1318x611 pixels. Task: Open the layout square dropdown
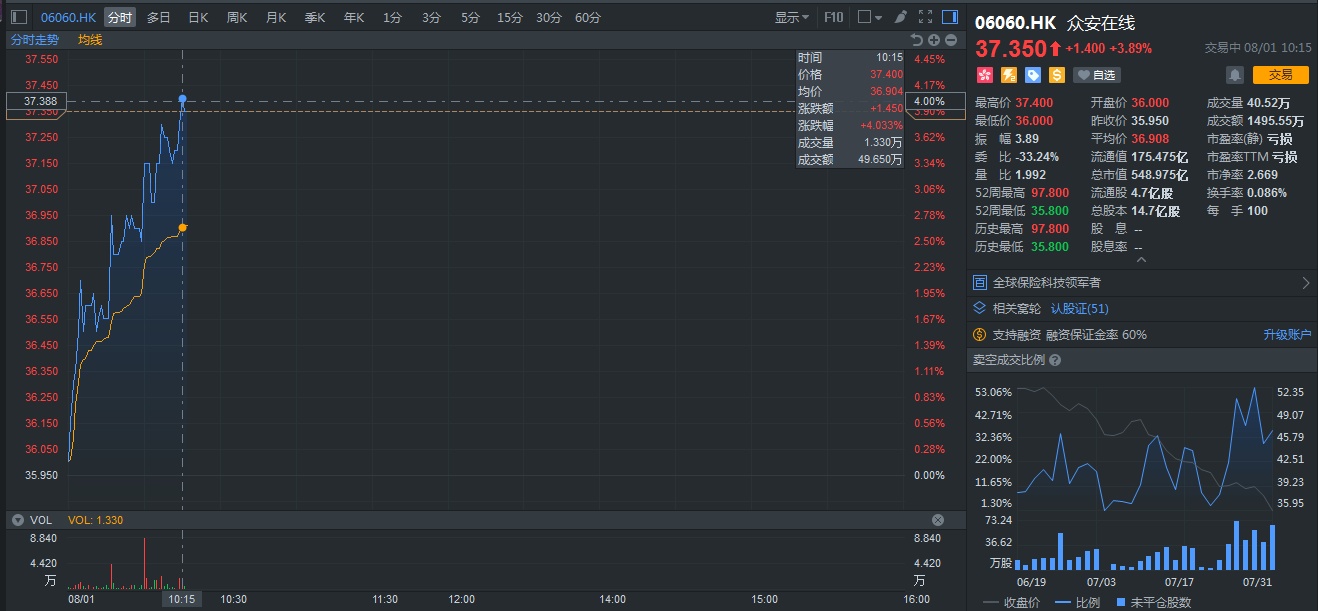(870, 17)
